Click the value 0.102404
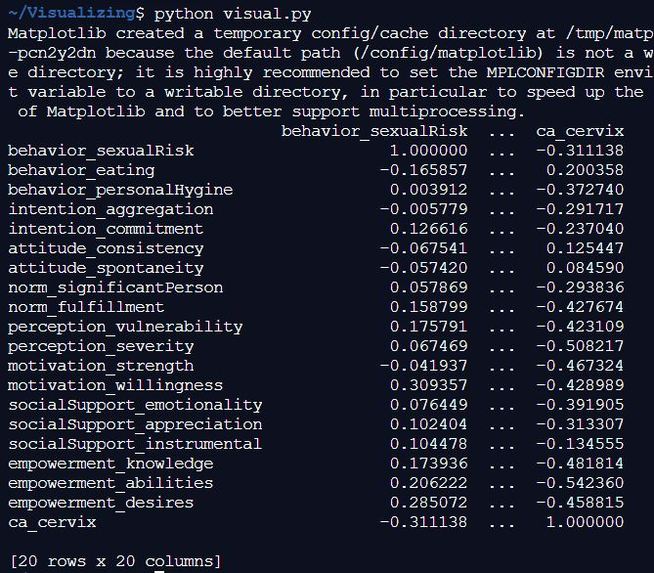 click(x=428, y=425)
